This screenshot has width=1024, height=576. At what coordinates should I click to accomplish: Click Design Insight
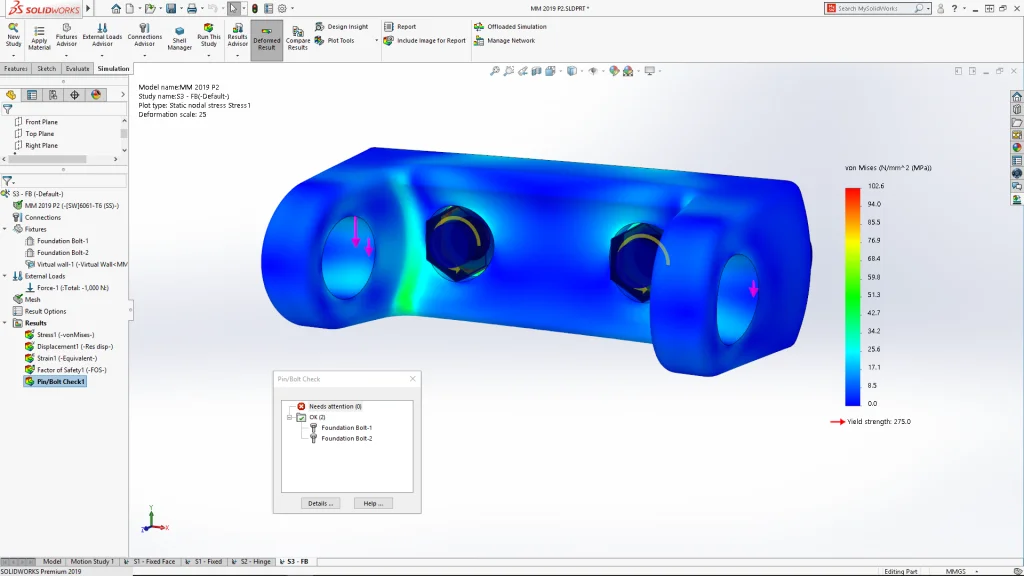point(342,27)
